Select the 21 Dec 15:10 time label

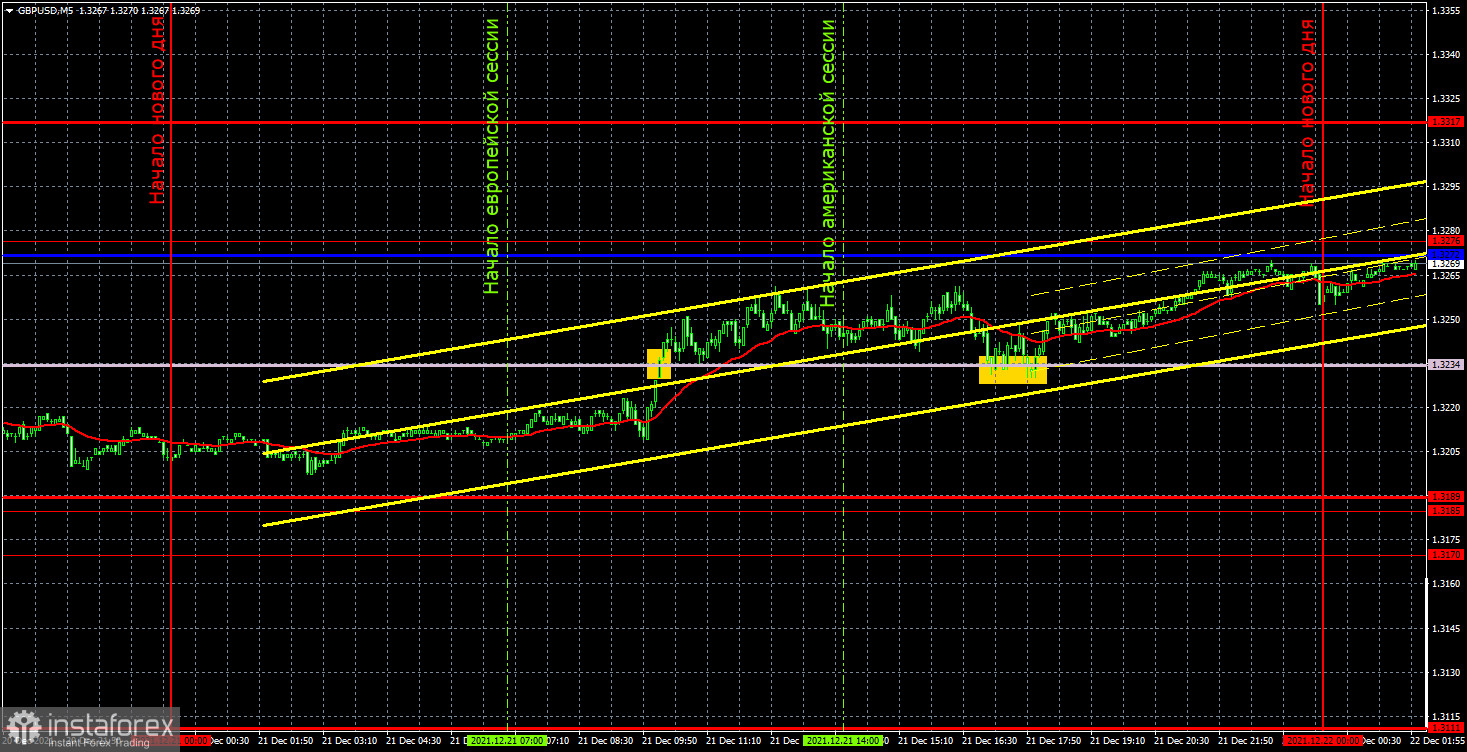926,741
